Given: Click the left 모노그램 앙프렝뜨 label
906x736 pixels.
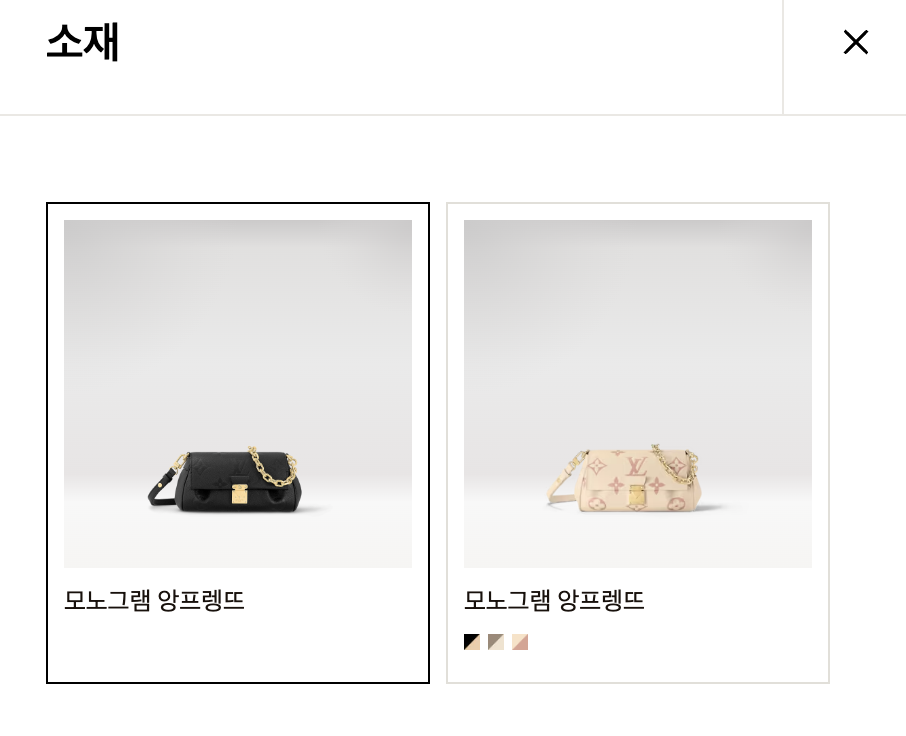Looking at the screenshot, I should click(154, 600).
